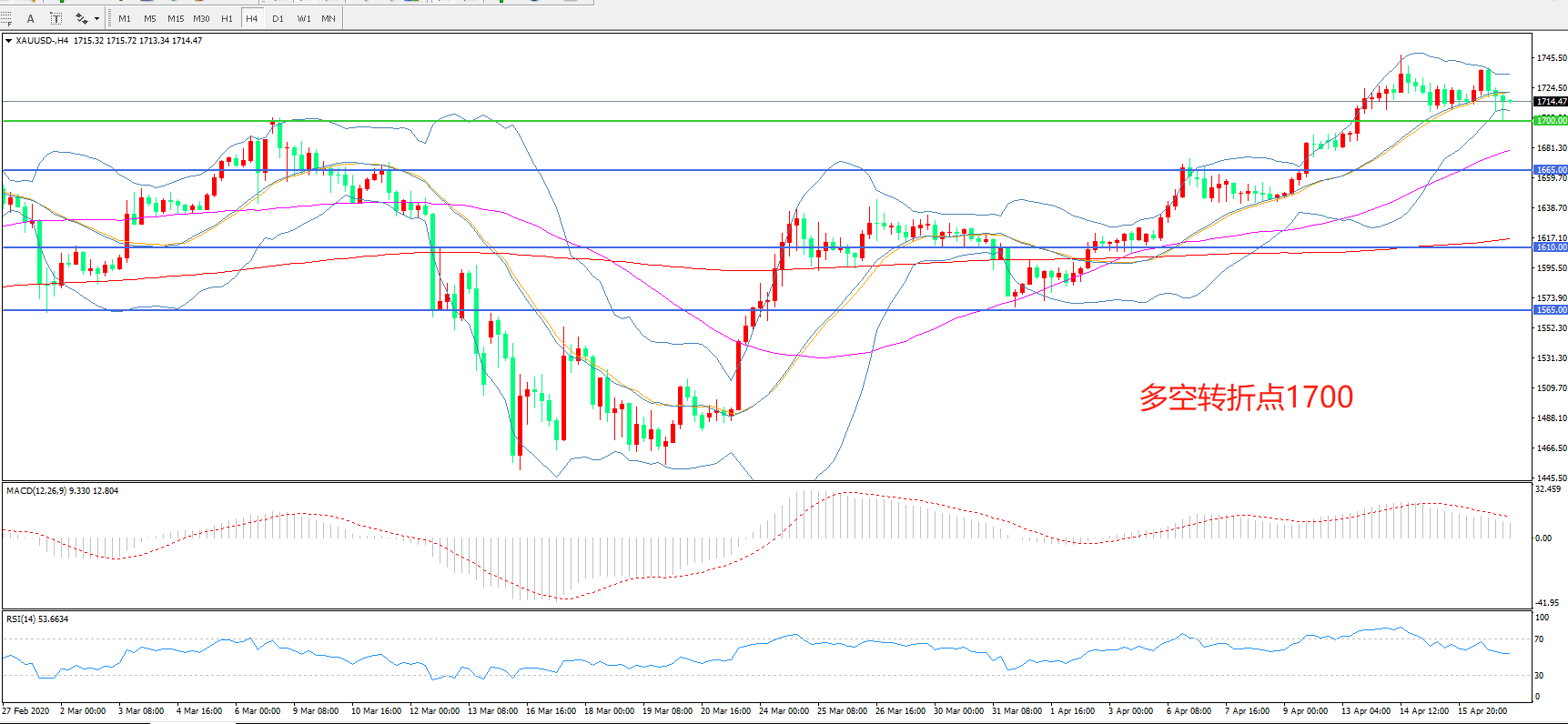The width and height of the screenshot is (1568, 724).
Task: Select the text label tool (boxed T)
Action: 56,18
